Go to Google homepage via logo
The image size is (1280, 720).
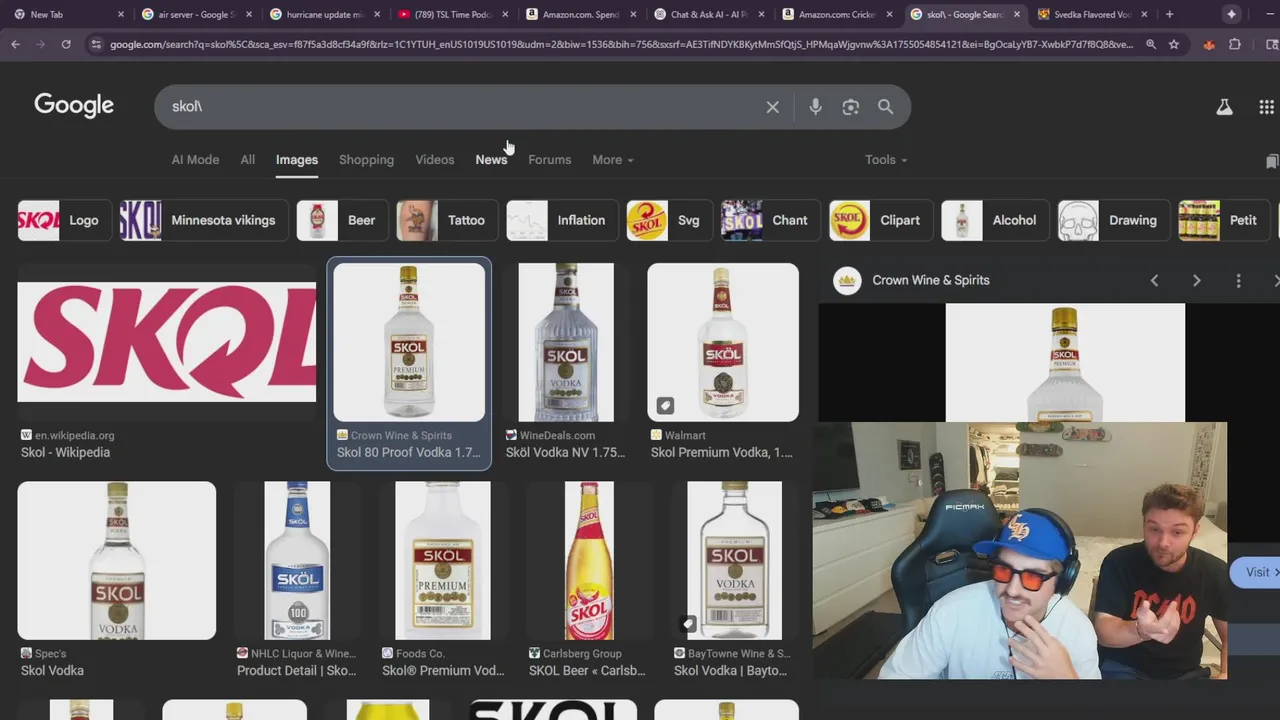click(74, 105)
